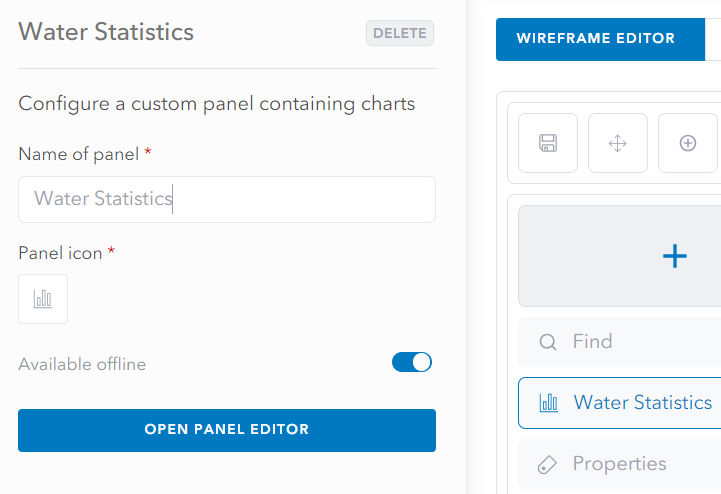Click the circled plus add icon
The height and width of the screenshot is (494, 721).
687,143
